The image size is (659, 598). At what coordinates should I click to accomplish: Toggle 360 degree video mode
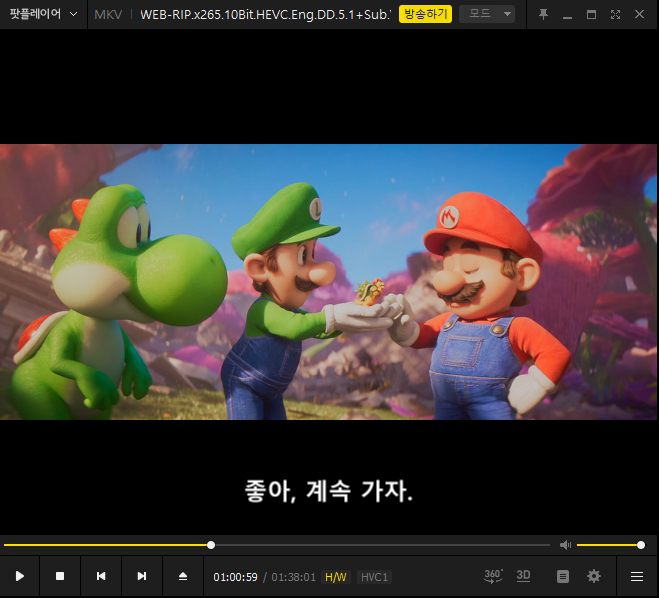point(493,576)
